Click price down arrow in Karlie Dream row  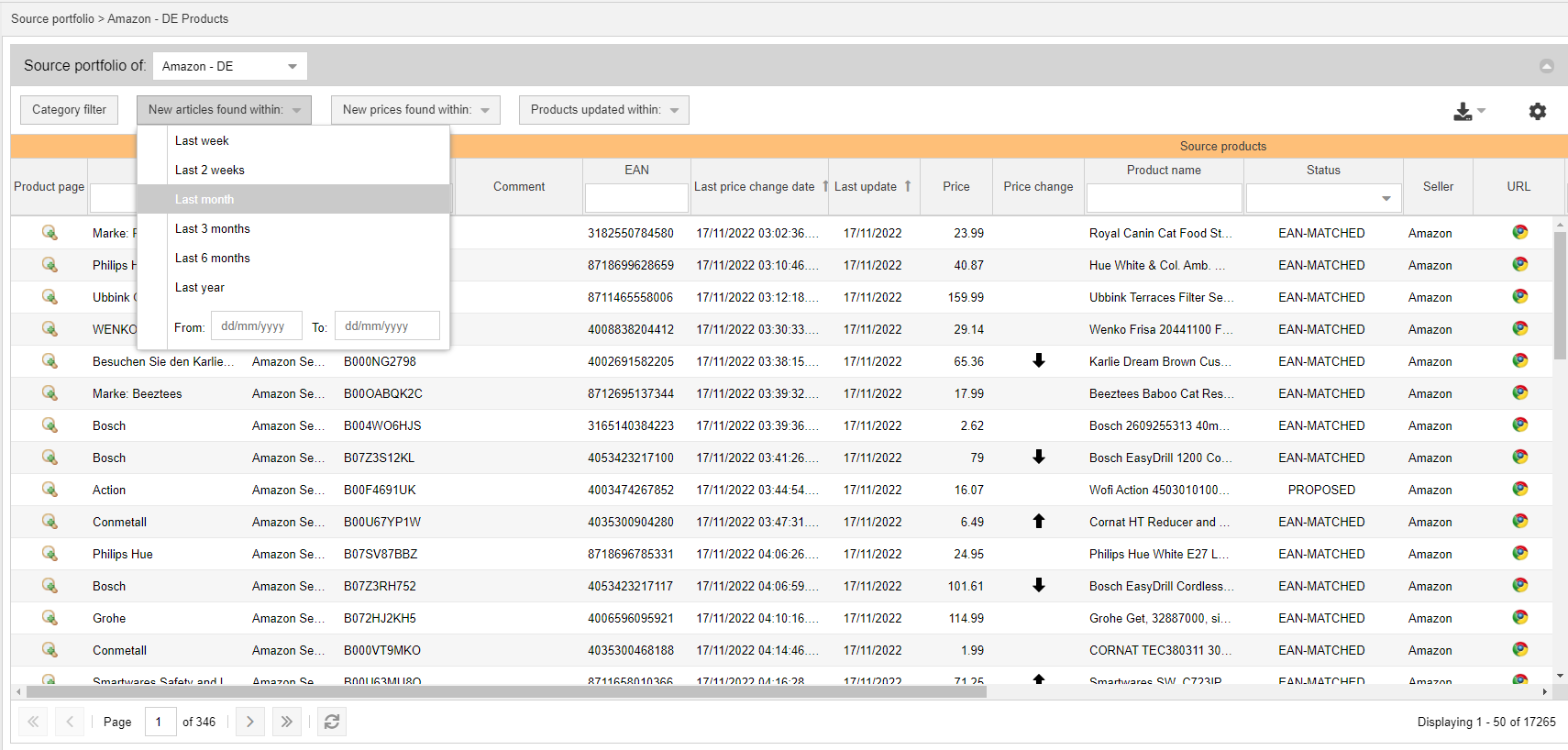click(x=1039, y=360)
